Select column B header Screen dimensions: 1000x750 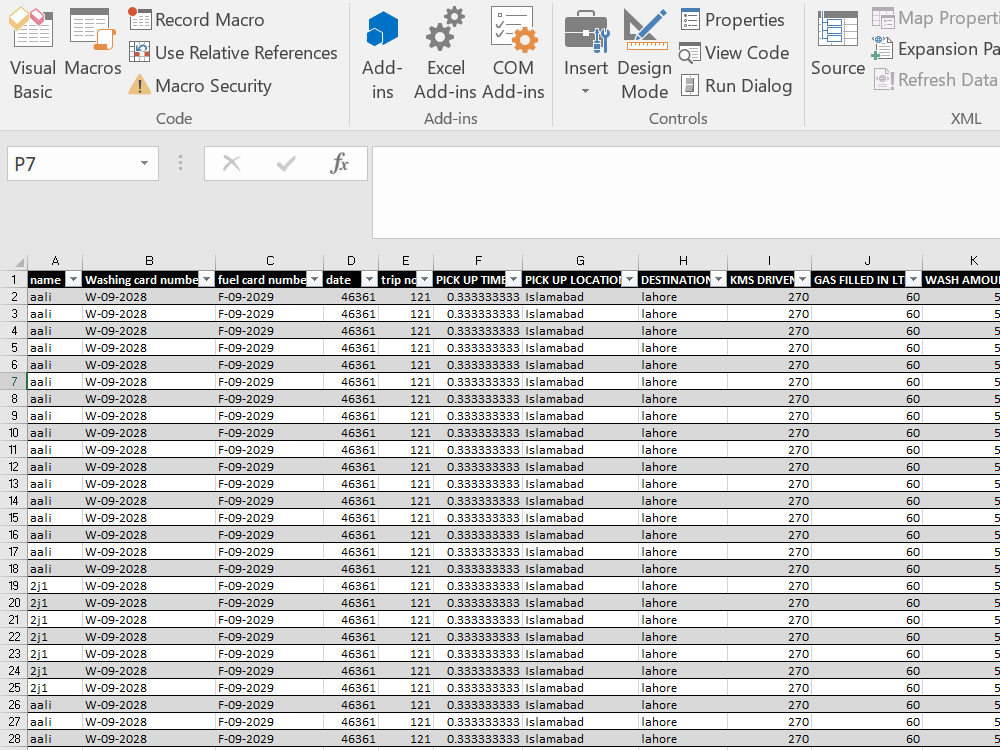[x=149, y=261]
